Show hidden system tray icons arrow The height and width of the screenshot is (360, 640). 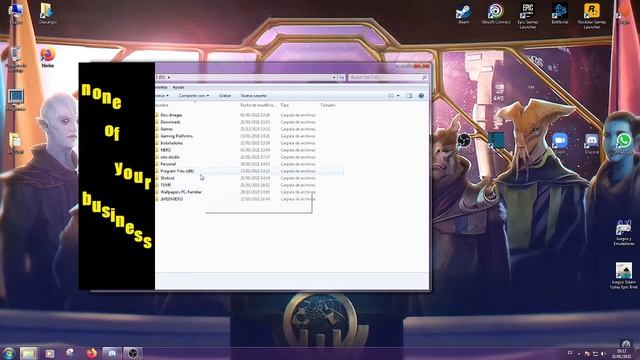tap(579, 353)
